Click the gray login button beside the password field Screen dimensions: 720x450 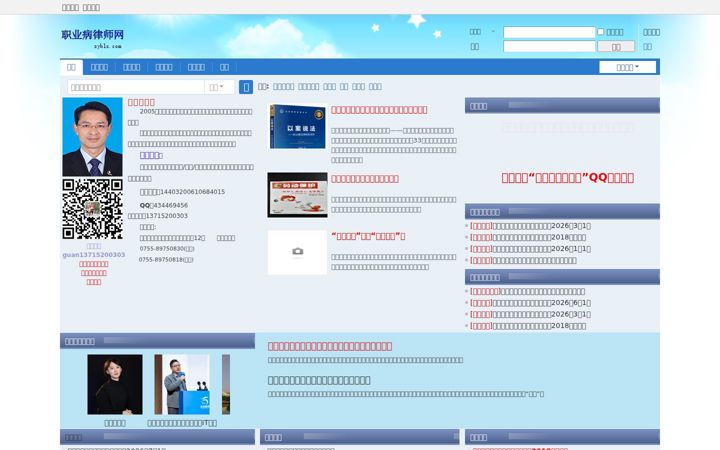coord(616,46)
